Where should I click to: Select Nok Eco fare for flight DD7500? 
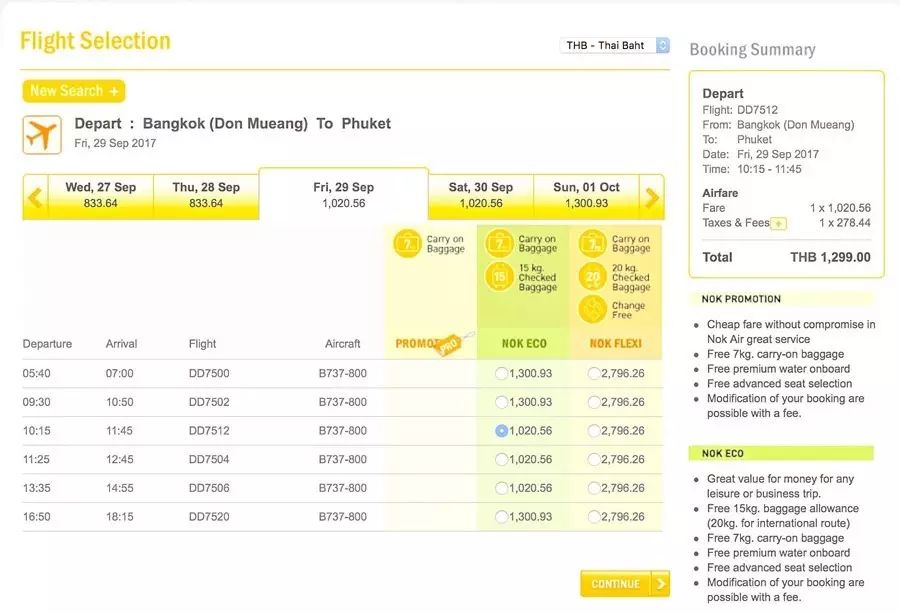point(501,374)
